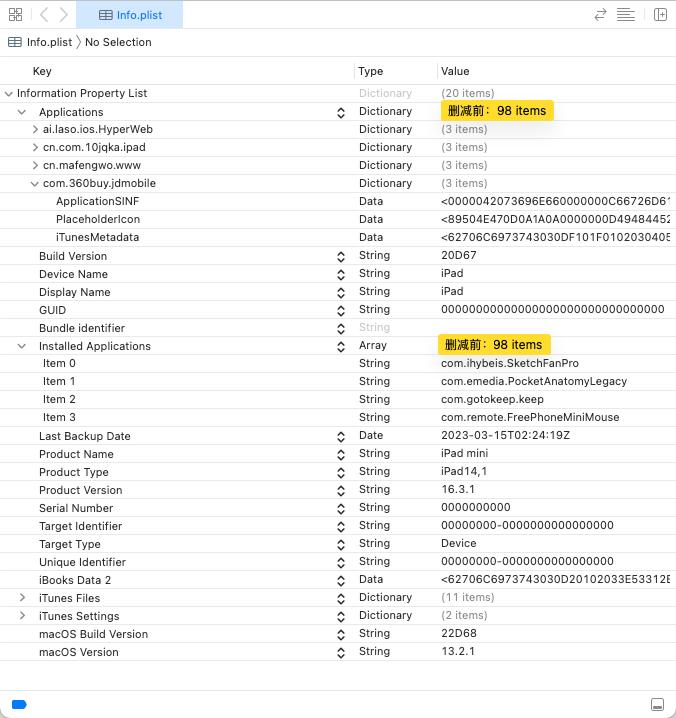Click the Product Type value iPad14,1
This screenshot has height=718, width=676.
pyautogui.click(x=463, y=471)
